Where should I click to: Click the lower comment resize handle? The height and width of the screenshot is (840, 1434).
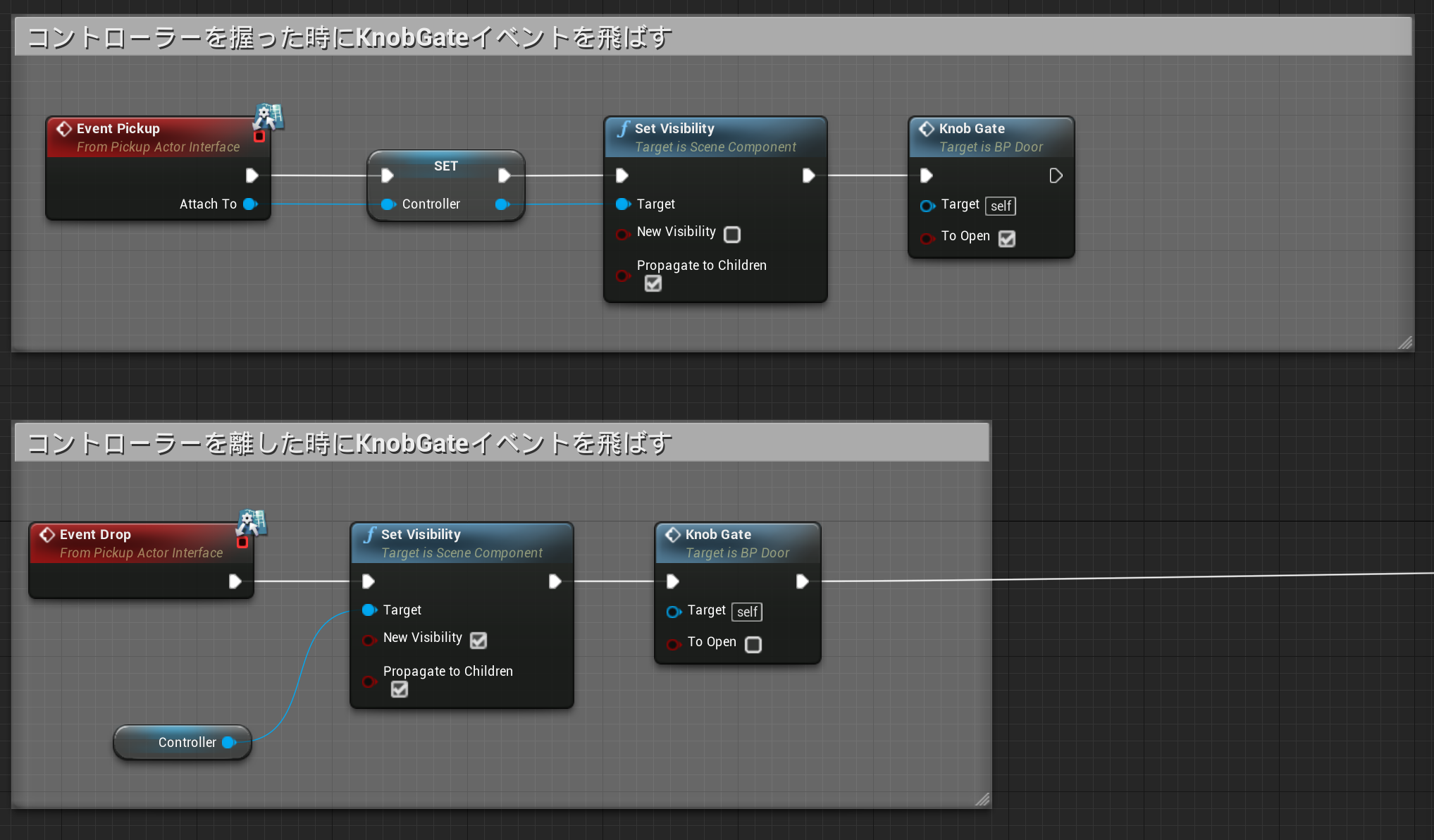[982, 799]
